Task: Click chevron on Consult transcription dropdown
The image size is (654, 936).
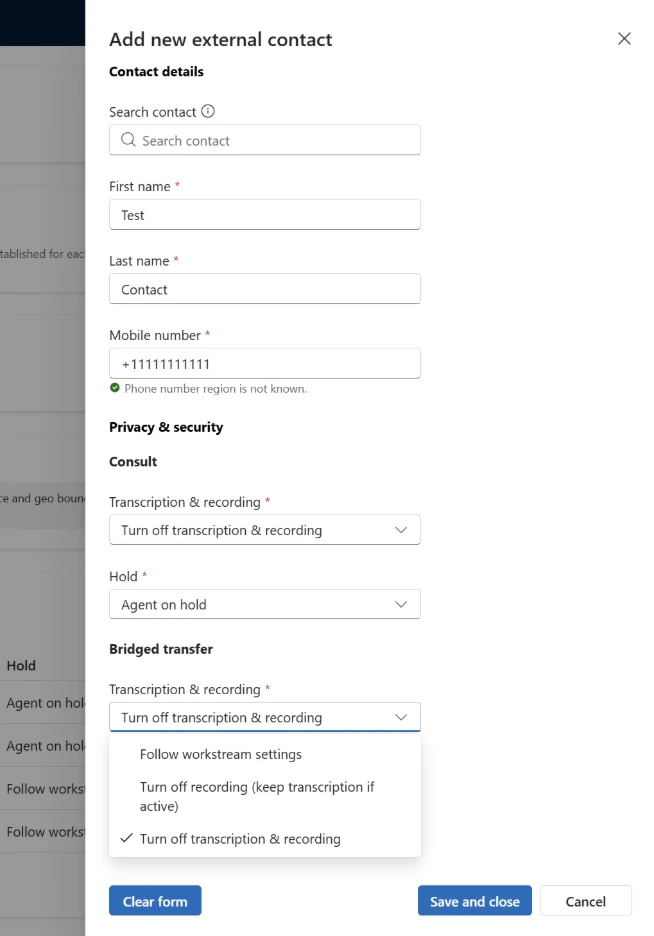Action: point(401,530)
